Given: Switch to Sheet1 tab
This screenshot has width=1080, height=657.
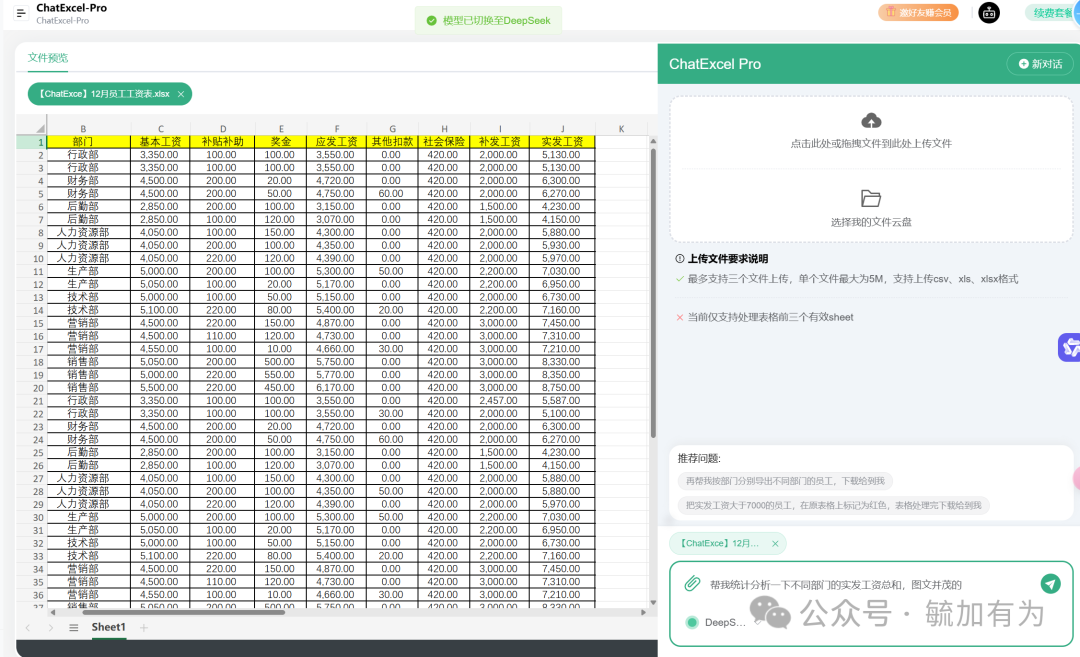Looking at the screenshot, I should [108, 627].
